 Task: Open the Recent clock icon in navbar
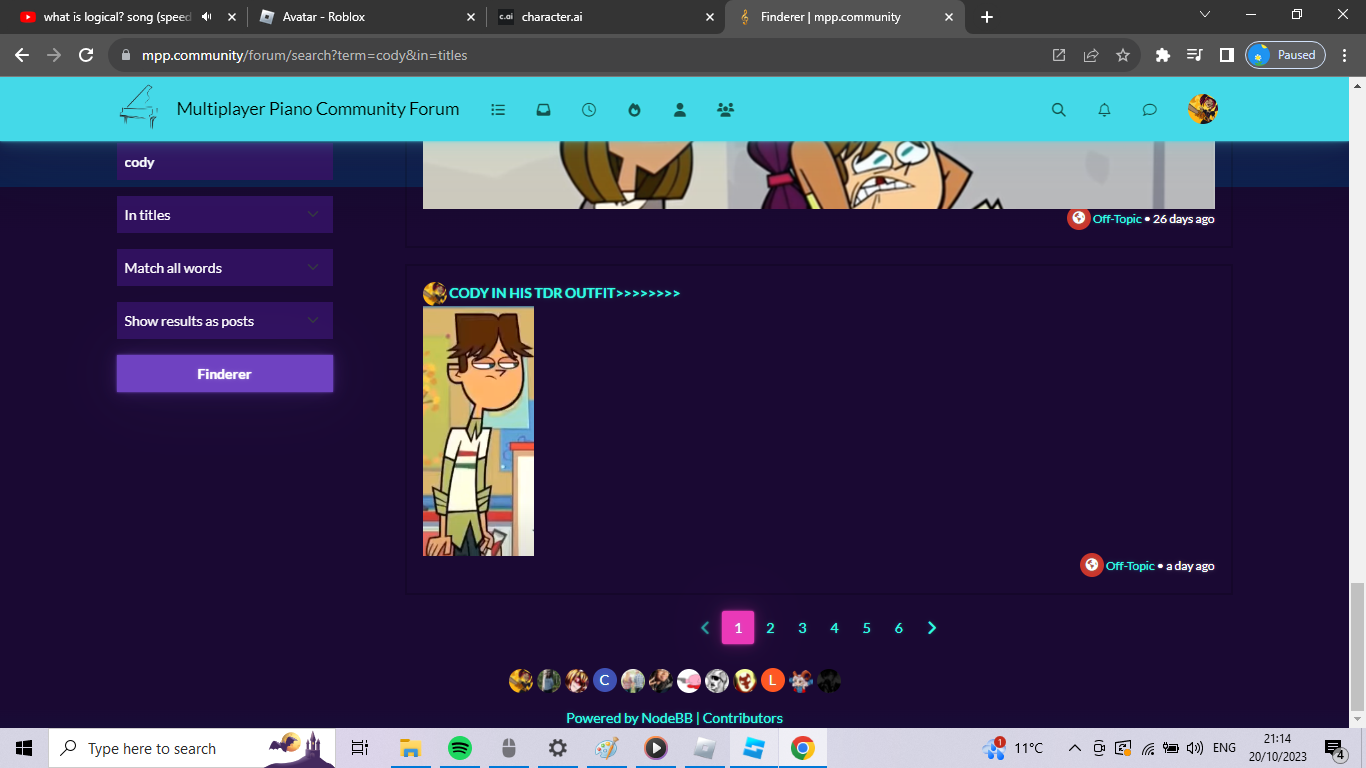(x=589, y=110)
